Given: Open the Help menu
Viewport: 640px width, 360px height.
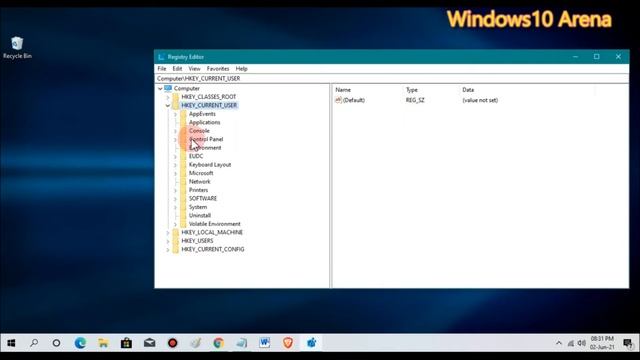Looking at the screenshot, I should 242,69.
